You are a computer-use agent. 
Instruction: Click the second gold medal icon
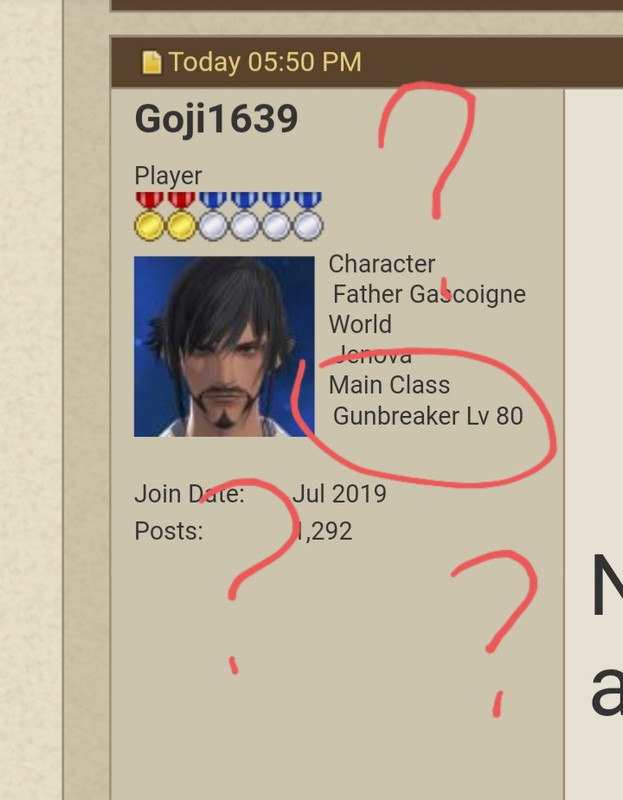181,216
